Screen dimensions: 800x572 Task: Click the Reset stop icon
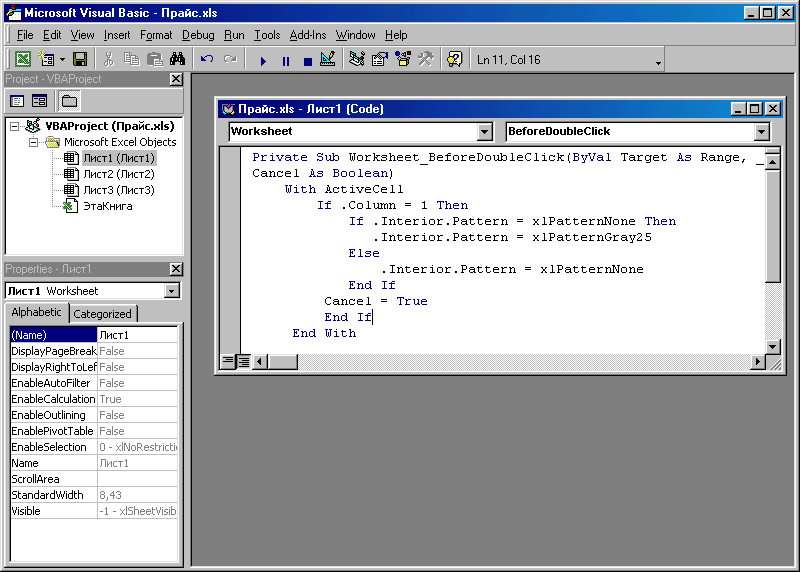coord(308,61)
